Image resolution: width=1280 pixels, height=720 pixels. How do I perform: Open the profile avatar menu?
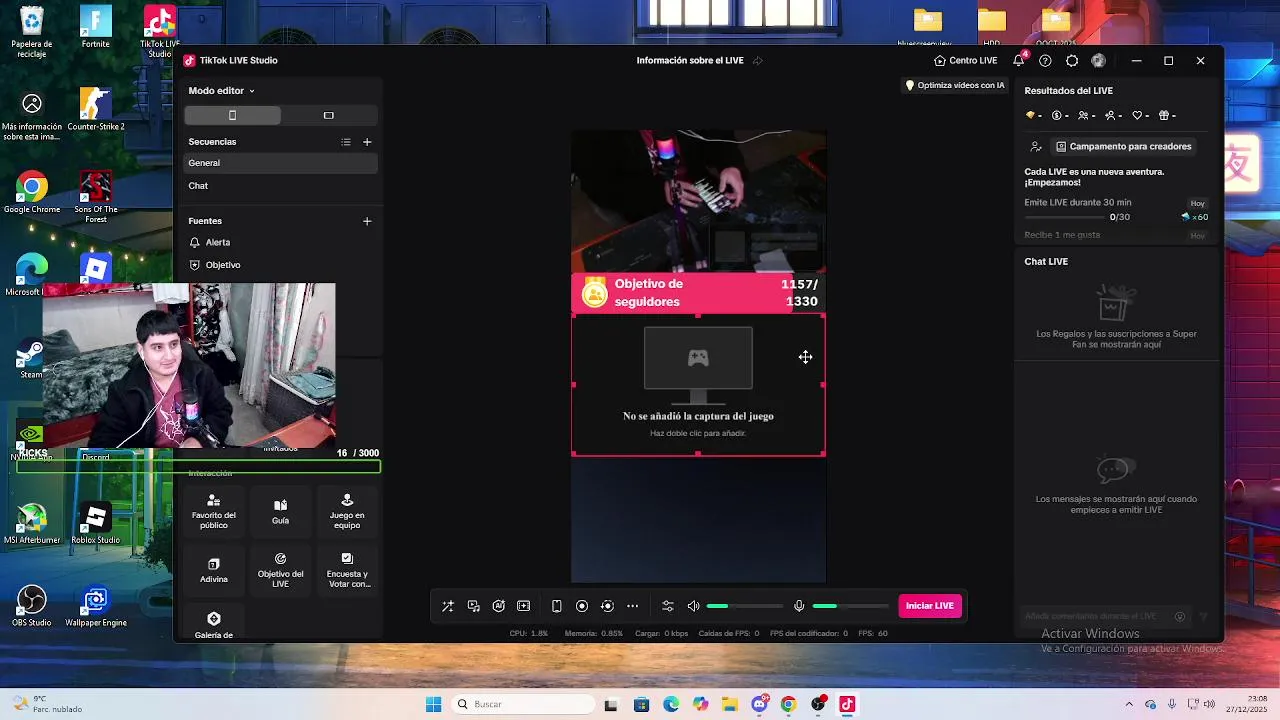1098,61
